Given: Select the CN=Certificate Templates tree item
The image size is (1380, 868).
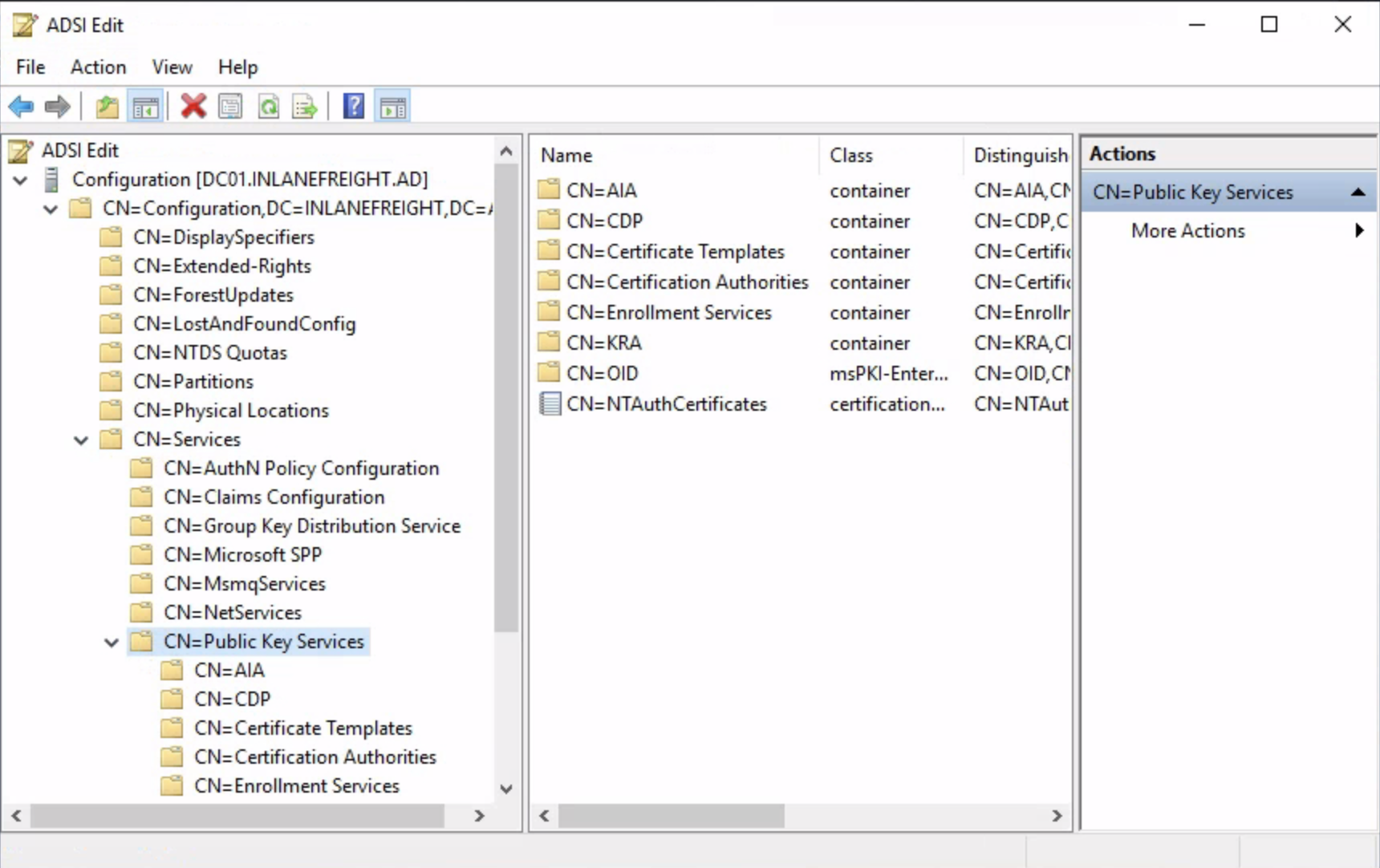Looking at the screenshot, I should click(302, 728).
